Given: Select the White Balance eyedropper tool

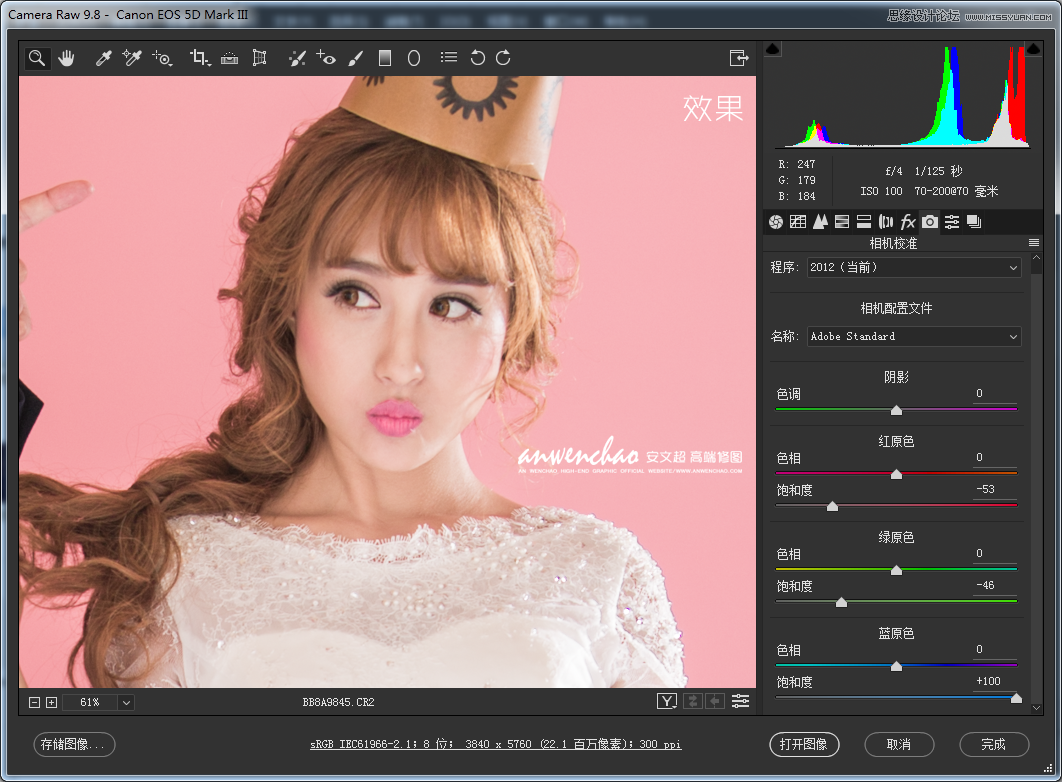Looking at the screenshot, I should click(x=103, y=57).
